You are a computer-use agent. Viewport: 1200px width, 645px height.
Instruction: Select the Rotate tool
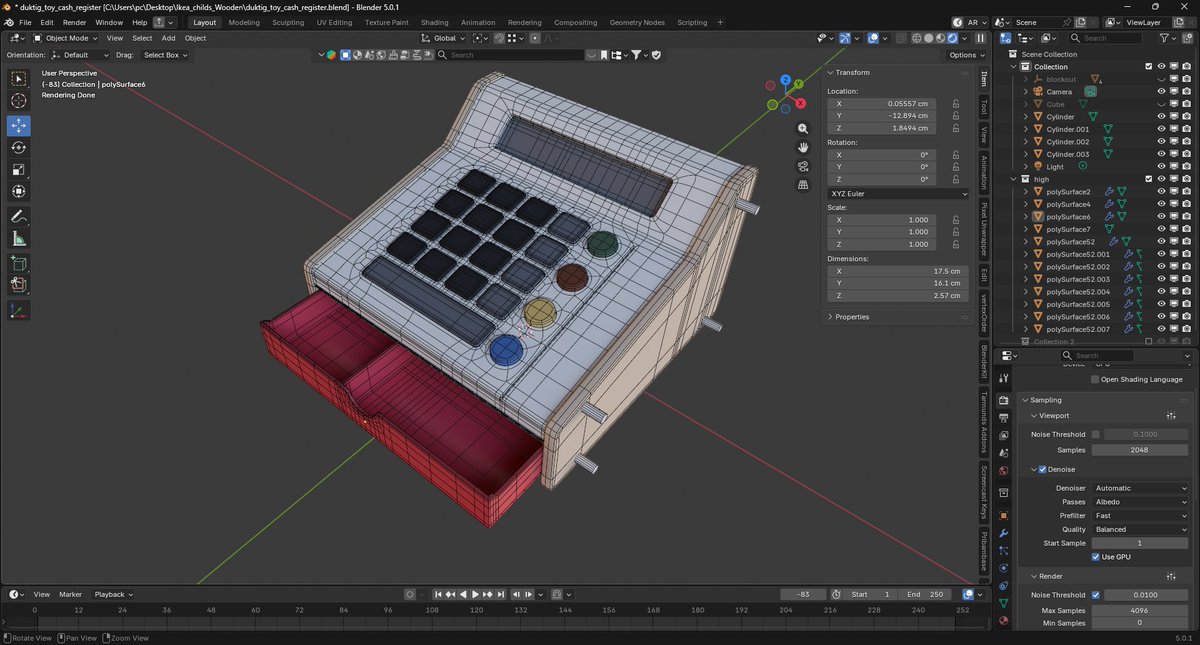[x=19, y=148]
